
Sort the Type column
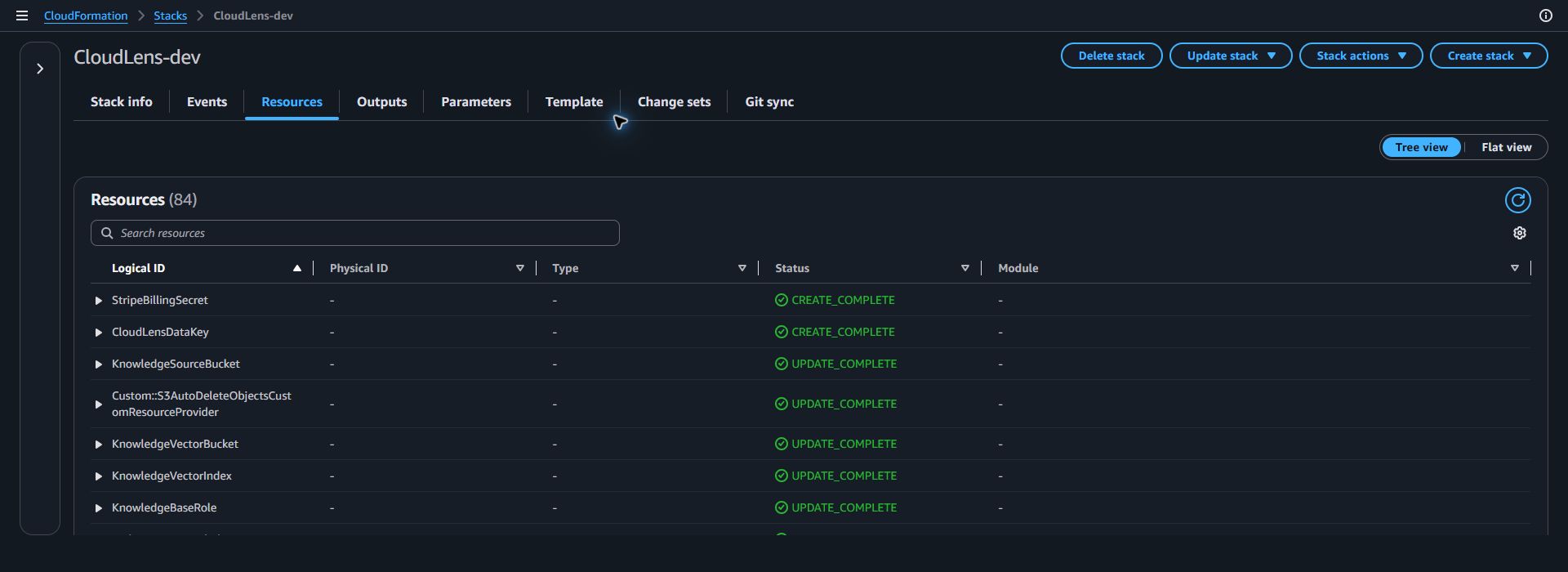click(742, 268)
